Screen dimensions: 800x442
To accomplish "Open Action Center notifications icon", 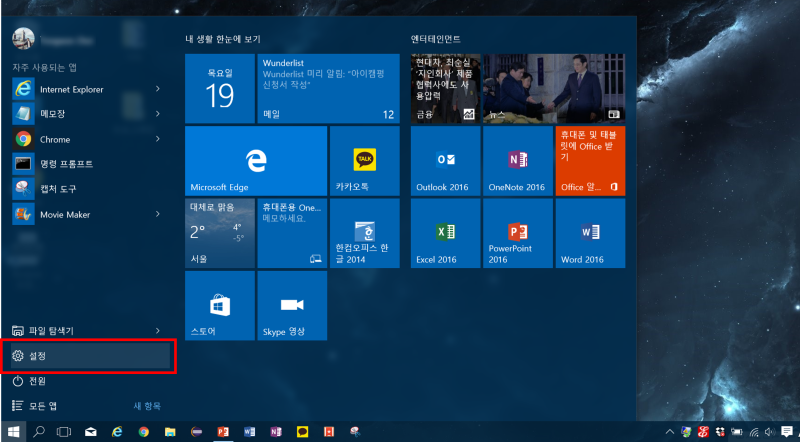I will point(787,432).
